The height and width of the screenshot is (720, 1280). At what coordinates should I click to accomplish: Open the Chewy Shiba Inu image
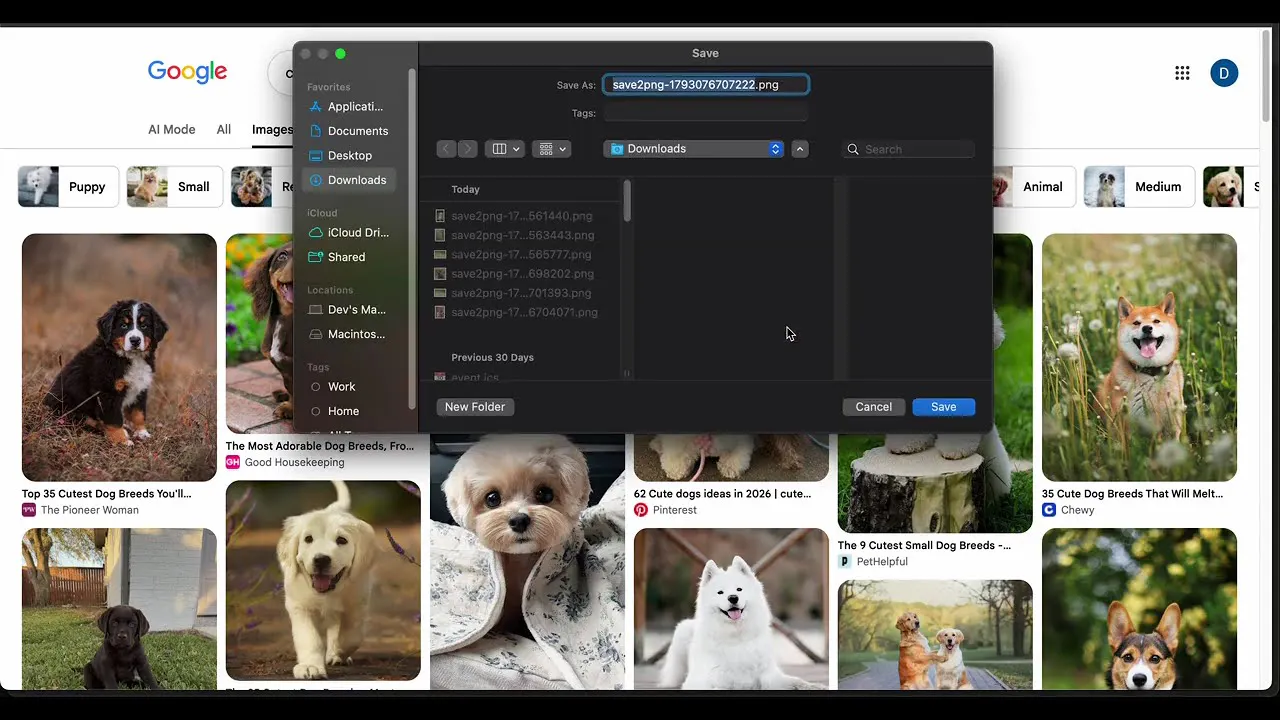(x=1139, y=357)
